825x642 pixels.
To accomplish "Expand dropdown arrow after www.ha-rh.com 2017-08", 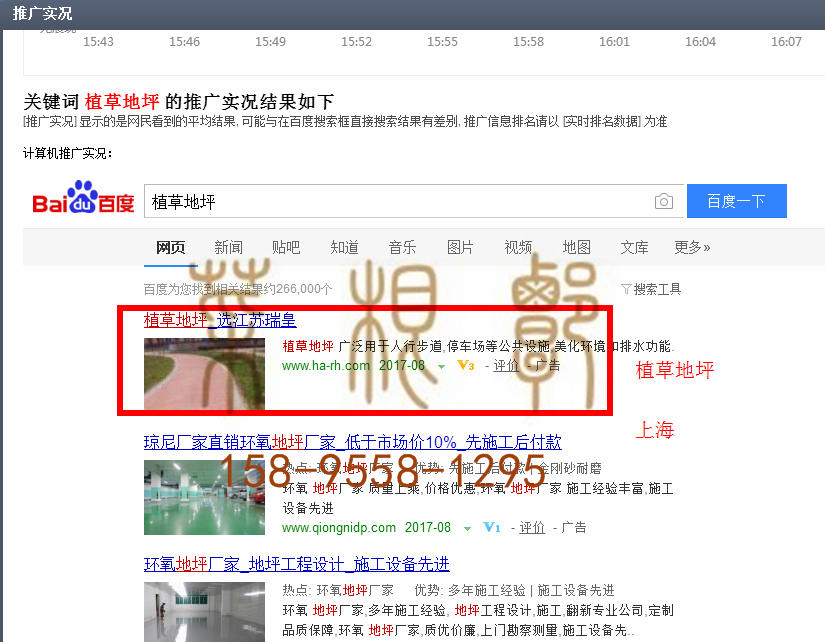I will pos(441,366).
